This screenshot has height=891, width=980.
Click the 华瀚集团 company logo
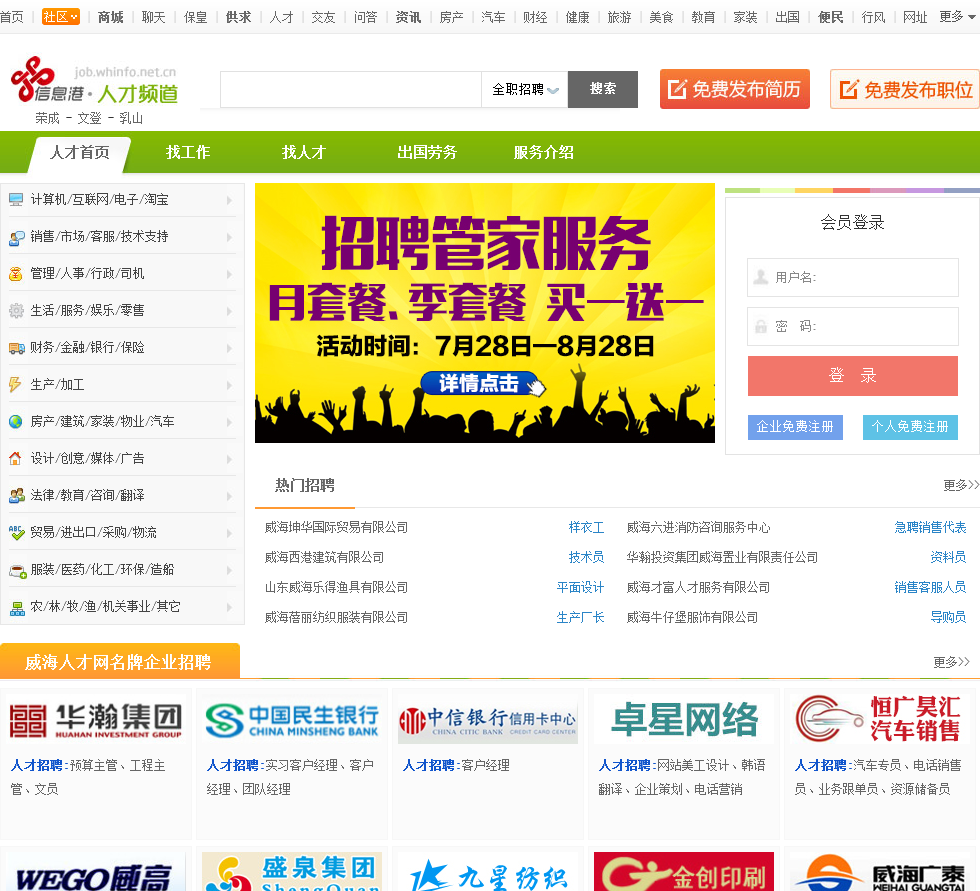click(96, 720)
